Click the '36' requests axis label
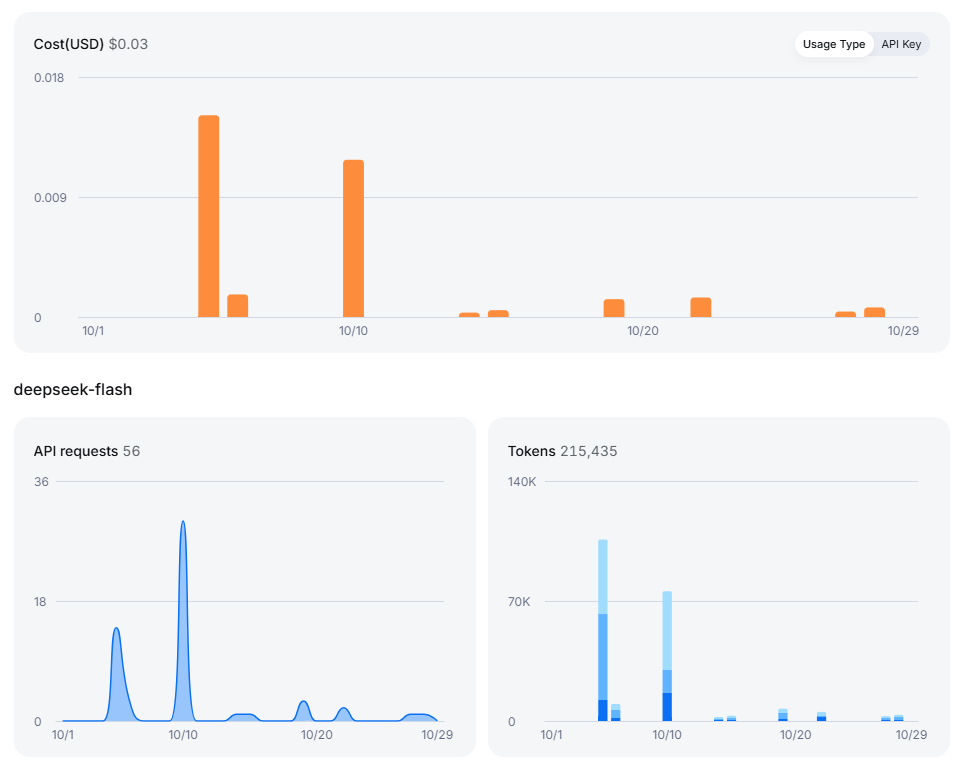 click(x=41, y=482)
